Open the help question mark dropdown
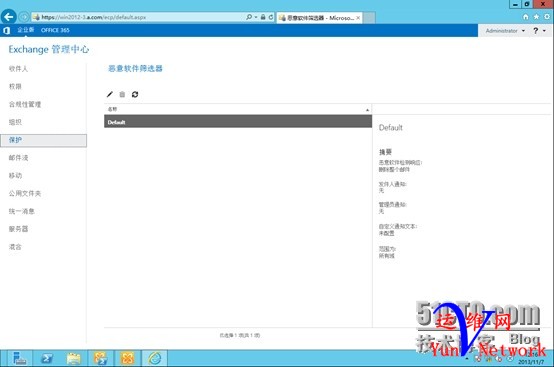The image size is (554, 367). click(539, 31)
